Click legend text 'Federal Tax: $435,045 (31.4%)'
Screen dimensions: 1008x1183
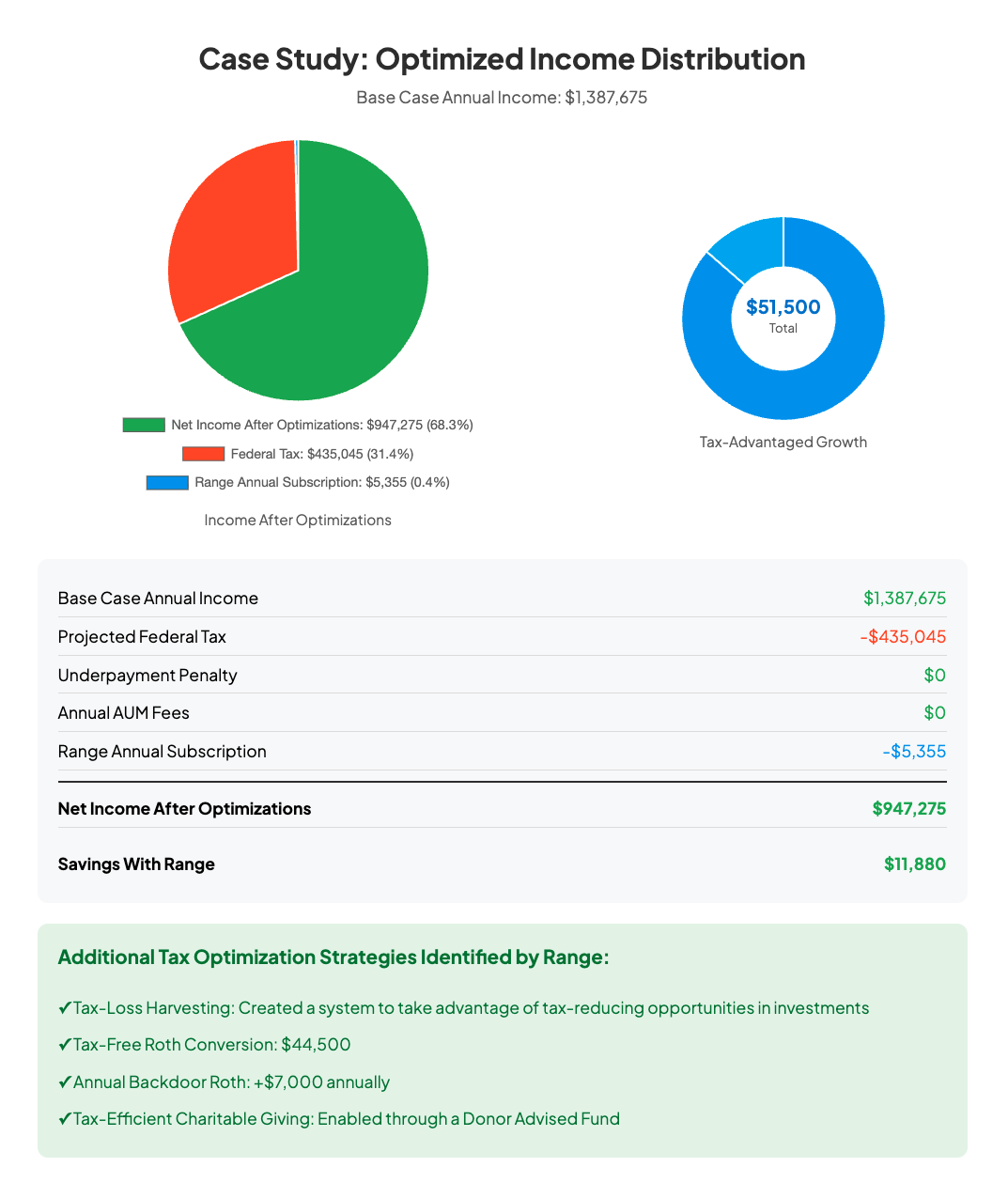point(322,454)
